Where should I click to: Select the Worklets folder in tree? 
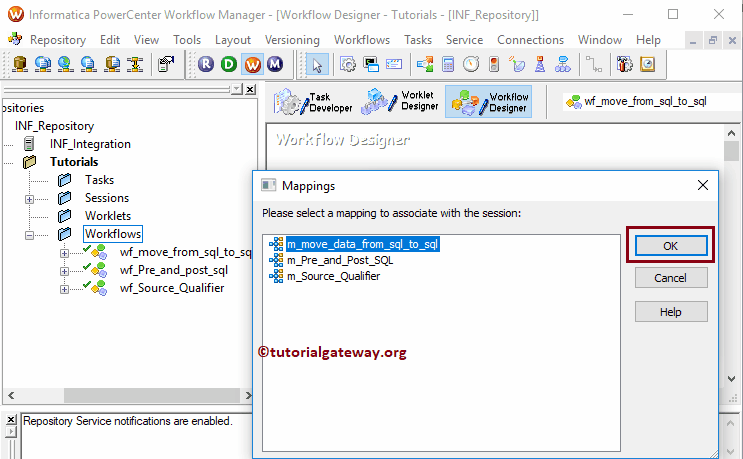point(108,216)
